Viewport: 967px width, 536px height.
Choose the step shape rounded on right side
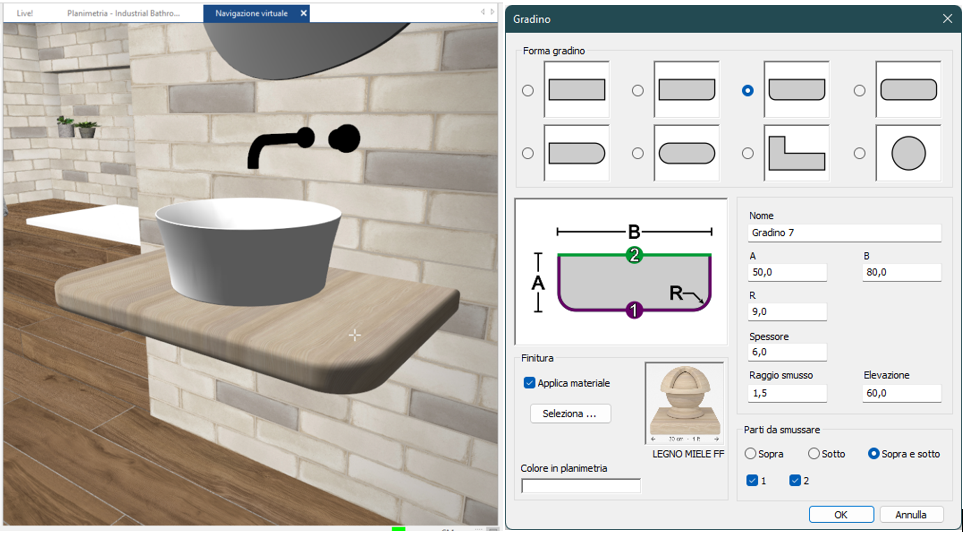(577, 153)
